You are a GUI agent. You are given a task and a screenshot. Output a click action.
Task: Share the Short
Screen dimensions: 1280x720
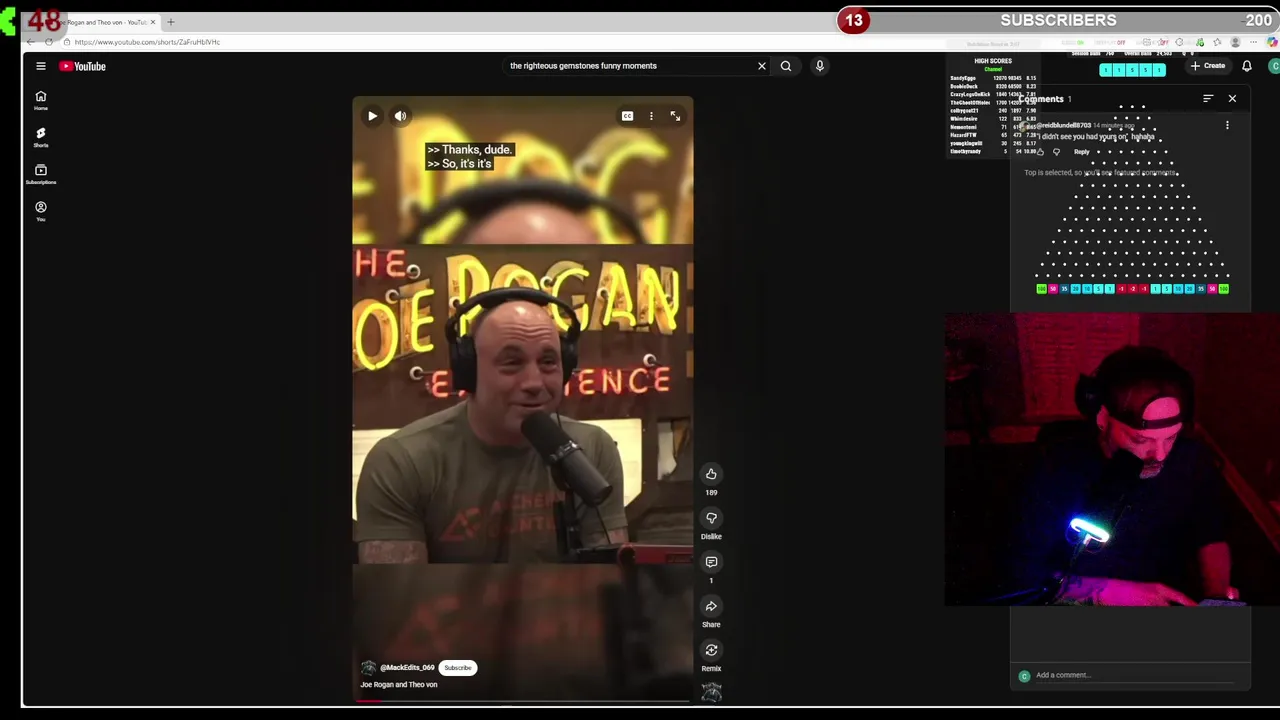[x=711, y=606]
